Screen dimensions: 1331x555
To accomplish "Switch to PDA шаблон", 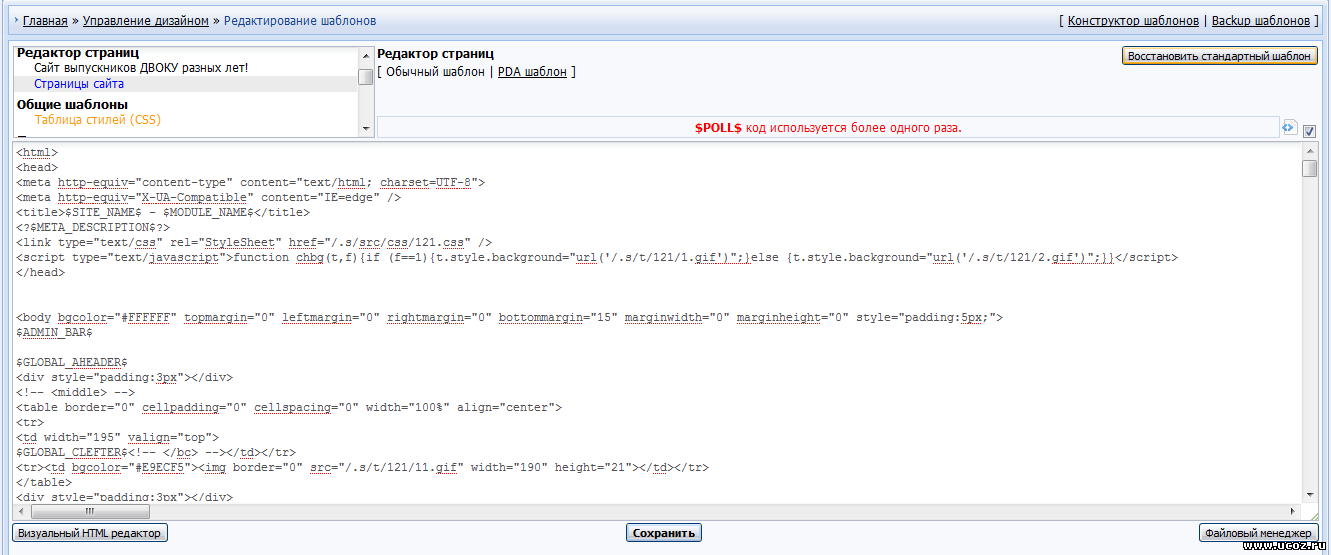I will 532,72.
